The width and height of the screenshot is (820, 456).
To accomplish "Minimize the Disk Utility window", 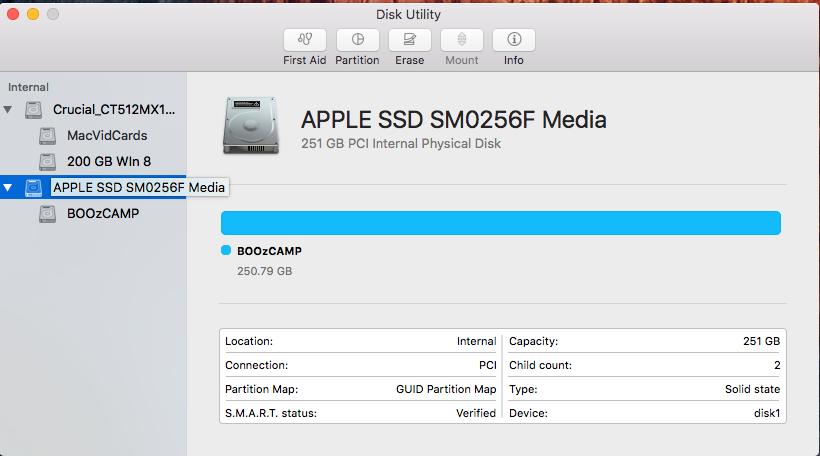I will point(33,14).
